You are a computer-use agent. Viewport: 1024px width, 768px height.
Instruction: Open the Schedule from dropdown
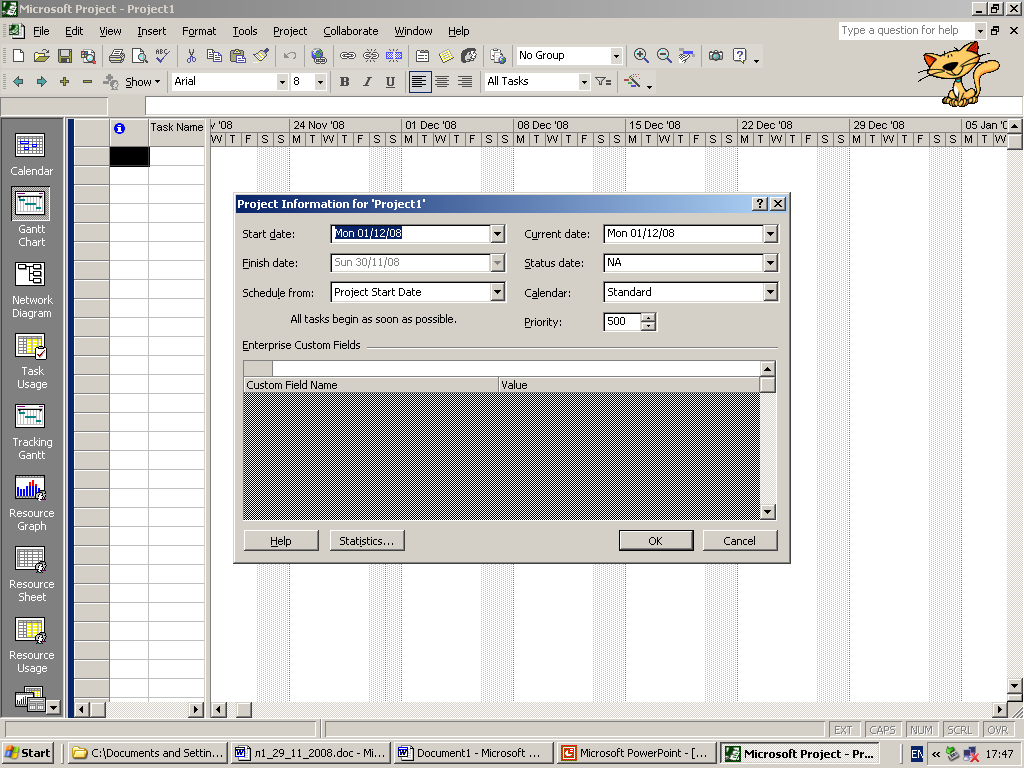498,292
